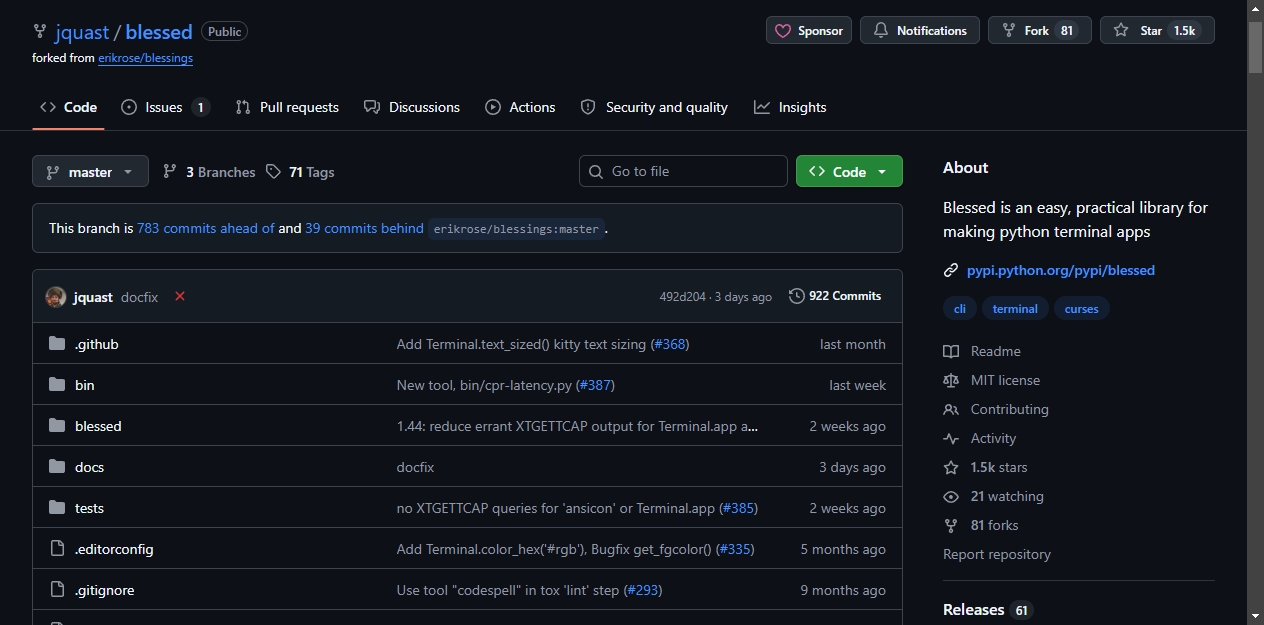Select the curses topic tag

pos(1082,309)
